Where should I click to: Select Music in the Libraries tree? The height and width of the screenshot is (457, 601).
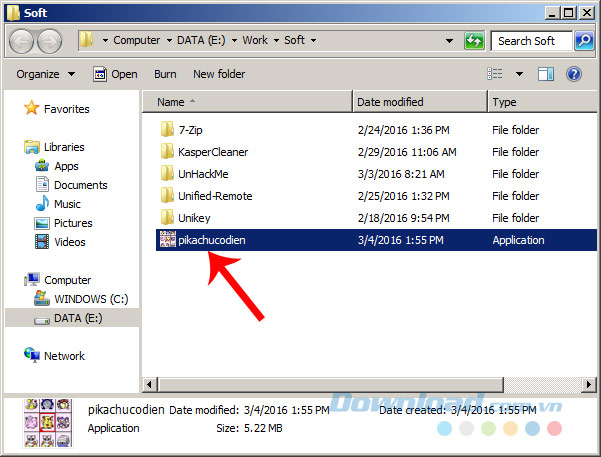pyautogui.click(x=67, y=204)
